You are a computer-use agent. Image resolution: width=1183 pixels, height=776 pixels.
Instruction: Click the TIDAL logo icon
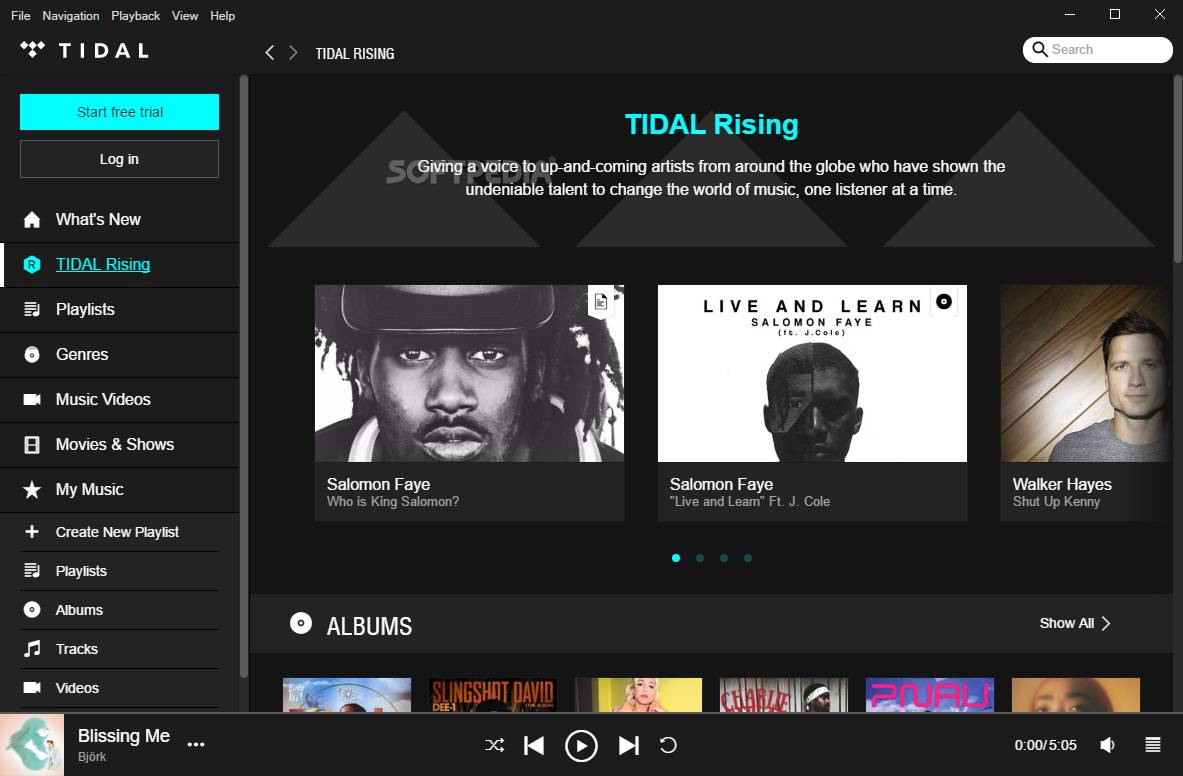(x=32, y=50)
